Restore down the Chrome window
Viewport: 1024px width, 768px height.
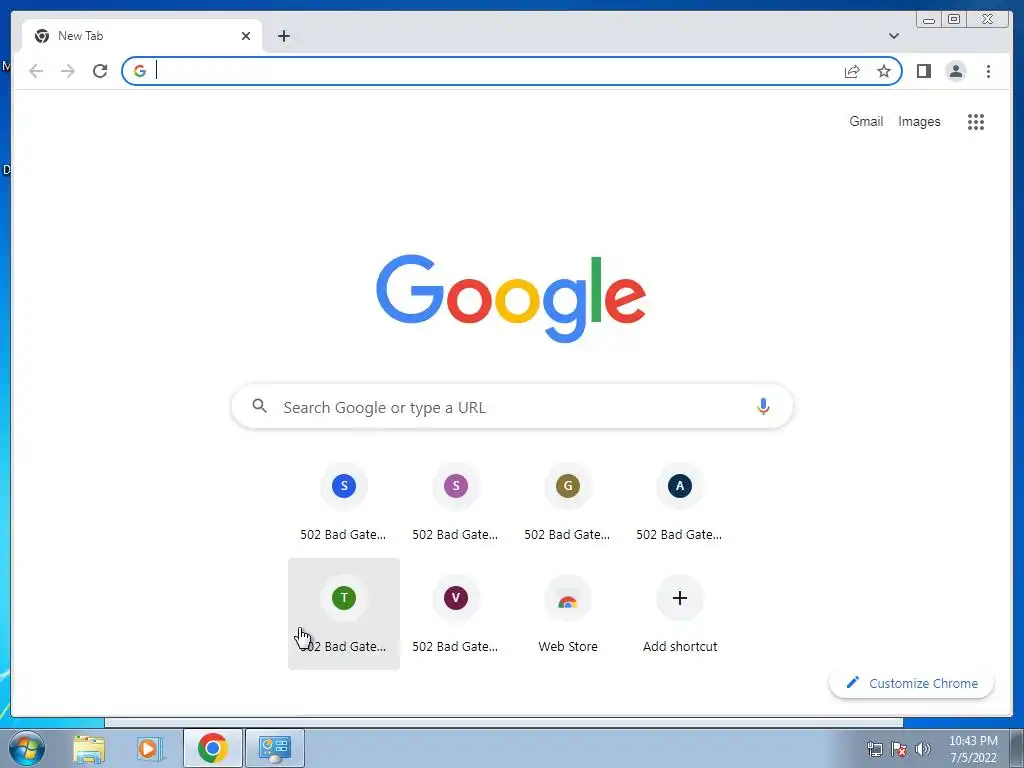coord(953,20)
